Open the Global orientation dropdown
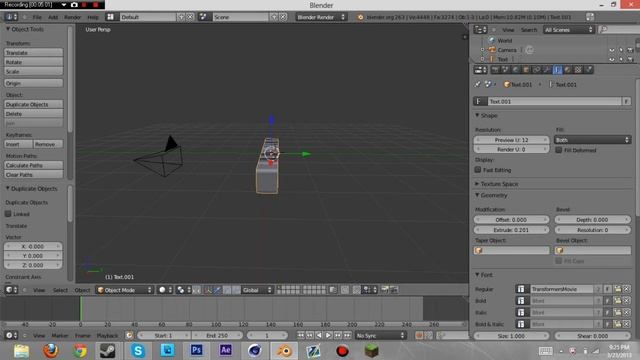Screen dimensions: 640x360 tap(257, 290)
